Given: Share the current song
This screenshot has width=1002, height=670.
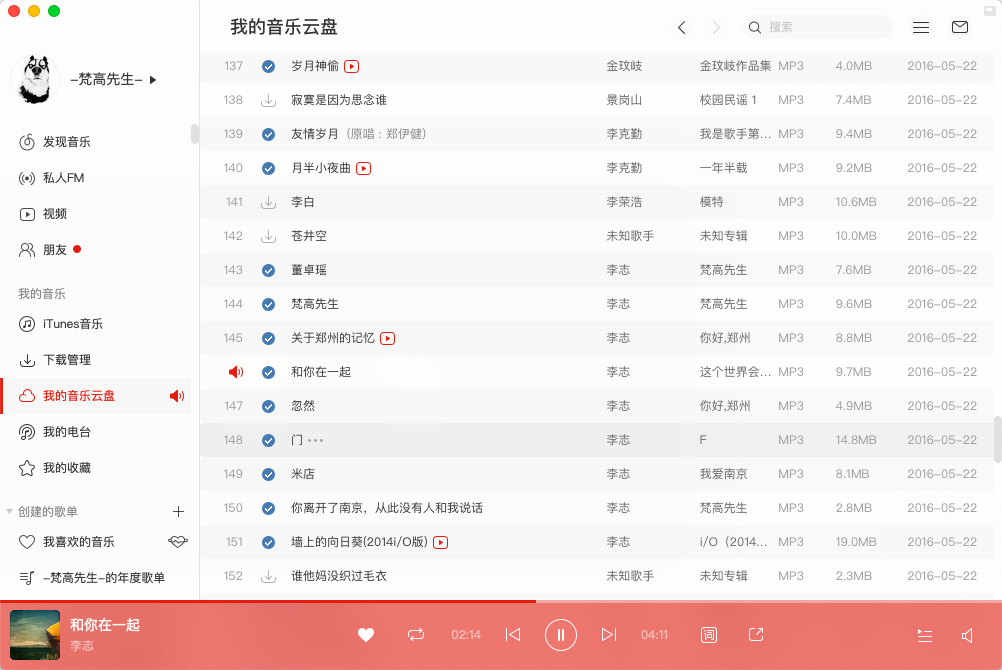Looking at the screenshot, I should pyautogui.click(x=756, y=635).
